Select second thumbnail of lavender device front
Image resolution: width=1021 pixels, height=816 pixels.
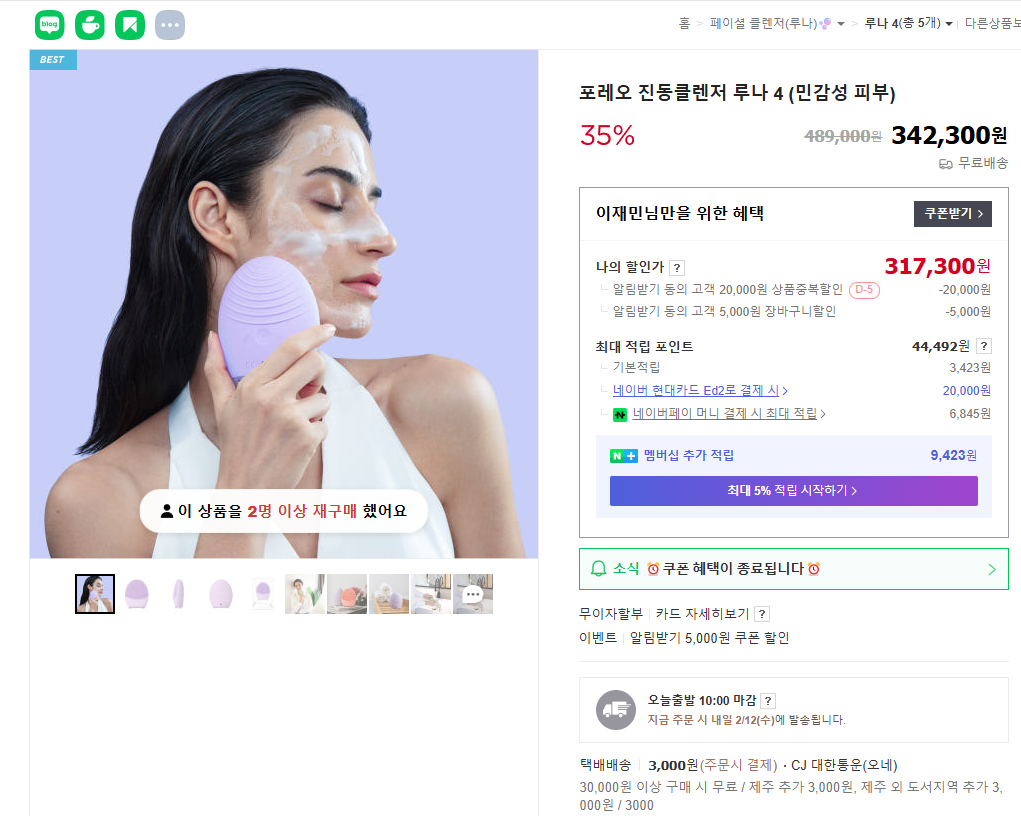coord(137,594)
